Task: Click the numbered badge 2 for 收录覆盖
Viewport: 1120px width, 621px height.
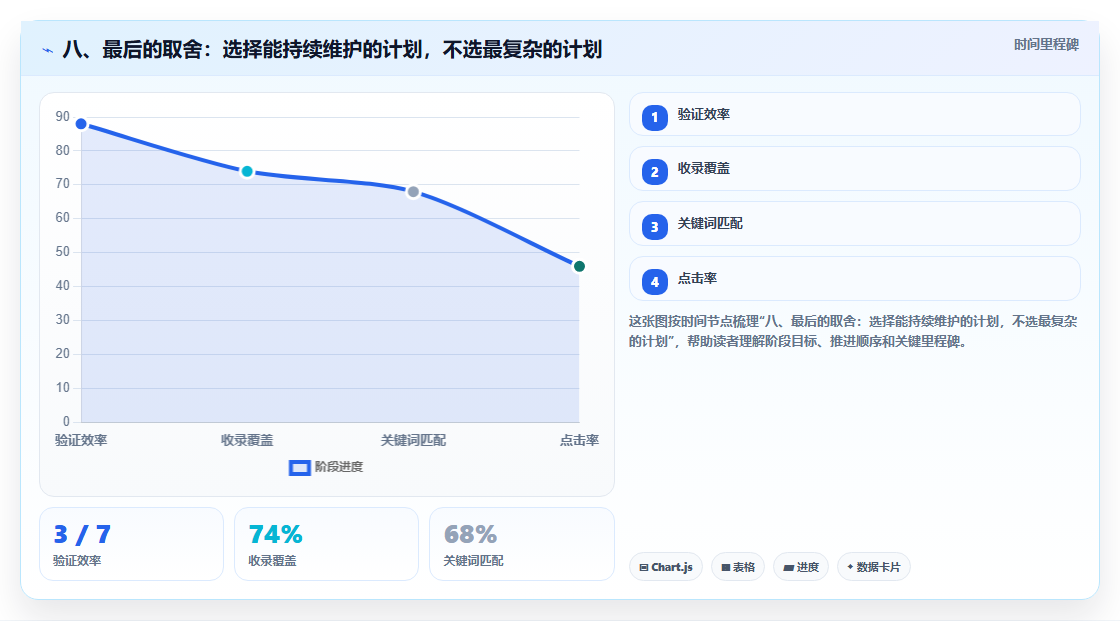Action: pos(654,172)
